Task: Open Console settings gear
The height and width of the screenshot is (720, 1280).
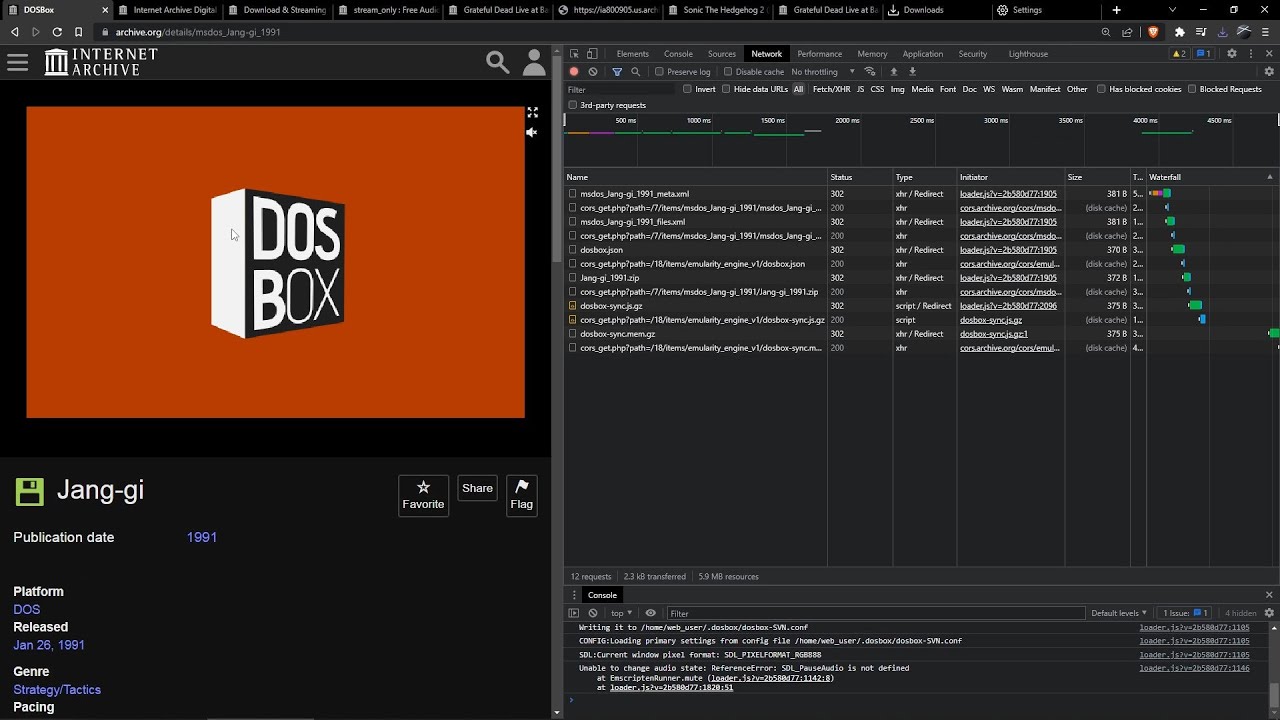Action: coord(1269,613)
